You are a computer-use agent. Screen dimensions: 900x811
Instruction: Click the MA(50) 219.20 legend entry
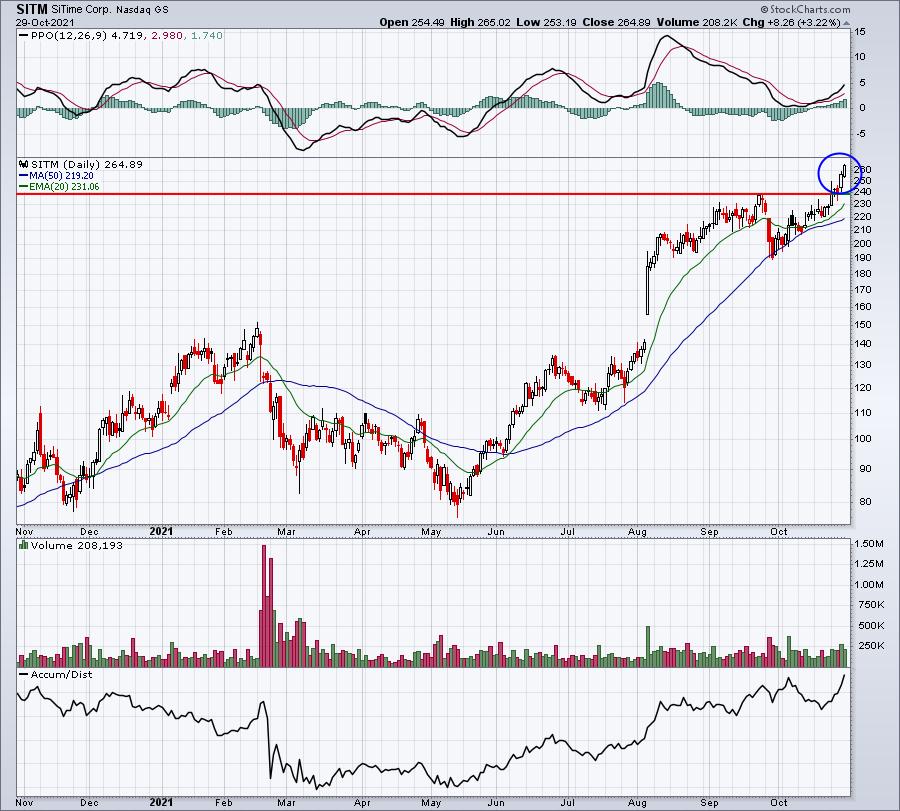(61, 176)
